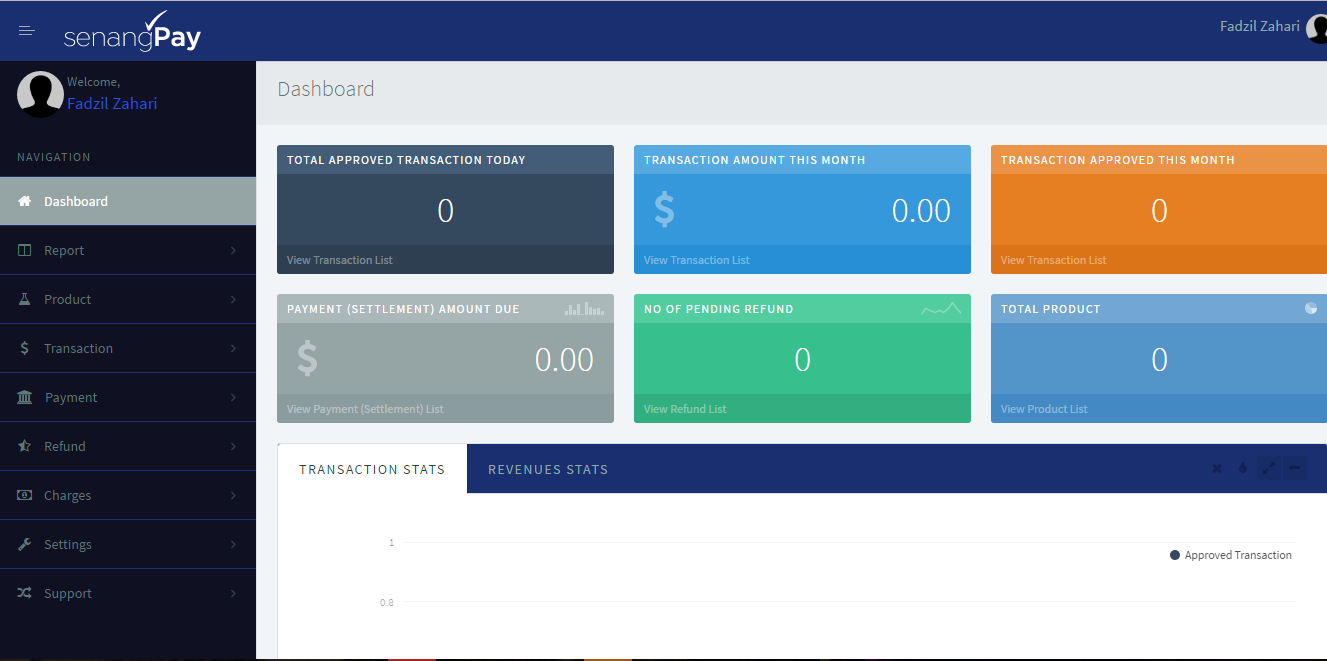Expand stats panel to fullscreen
The image size is (1327, 661).
click(x=1269, y=467)
